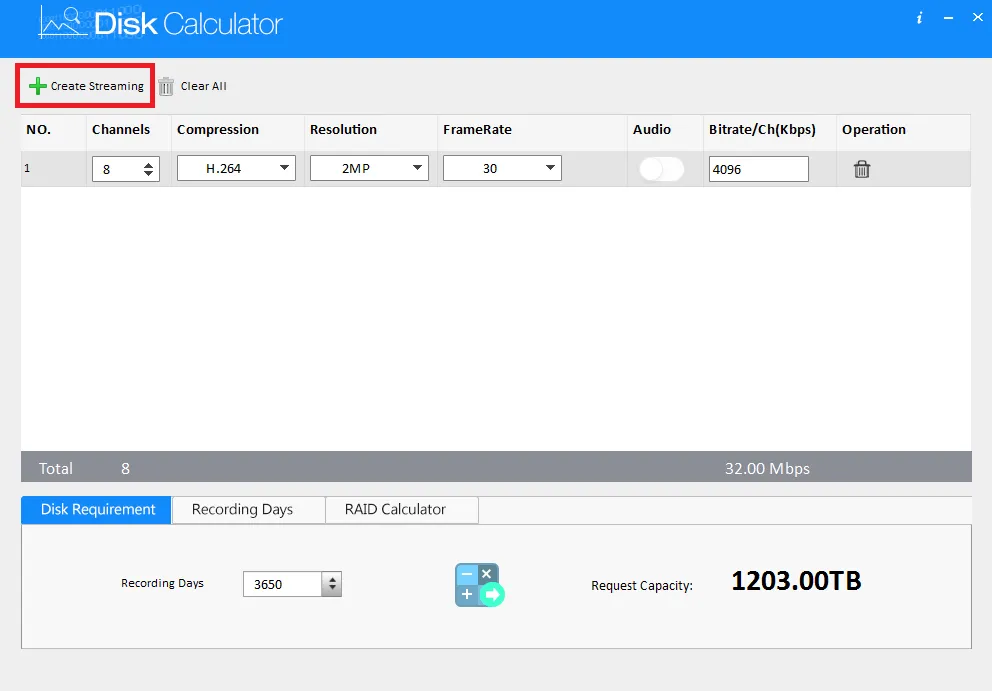Viewport: 992px width, 691px height.
Task: Expand the Resolution 2MP dropdown
Action: [x=369, y=168]
